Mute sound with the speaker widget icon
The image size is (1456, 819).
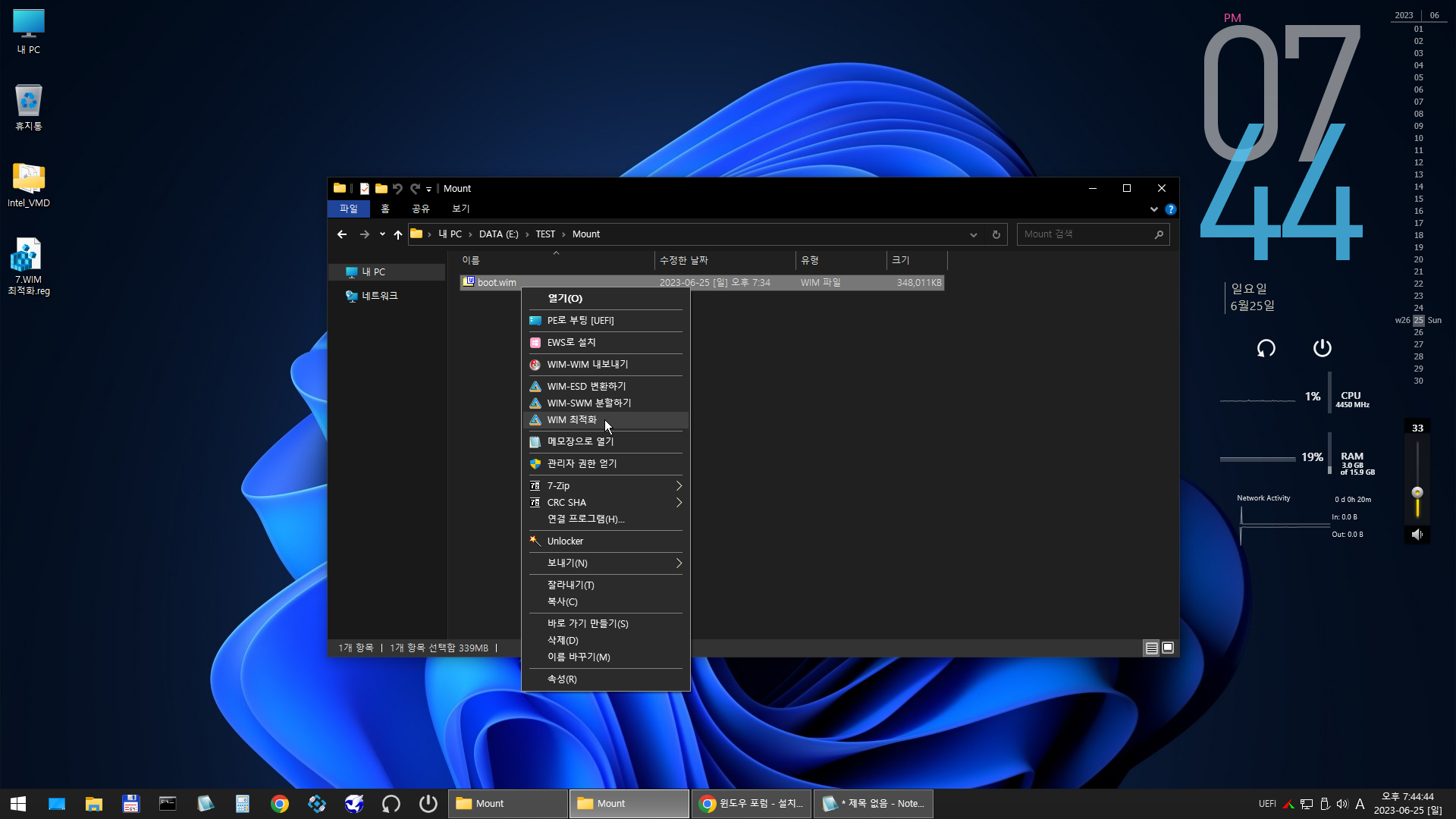click(x=1417, y=535)
